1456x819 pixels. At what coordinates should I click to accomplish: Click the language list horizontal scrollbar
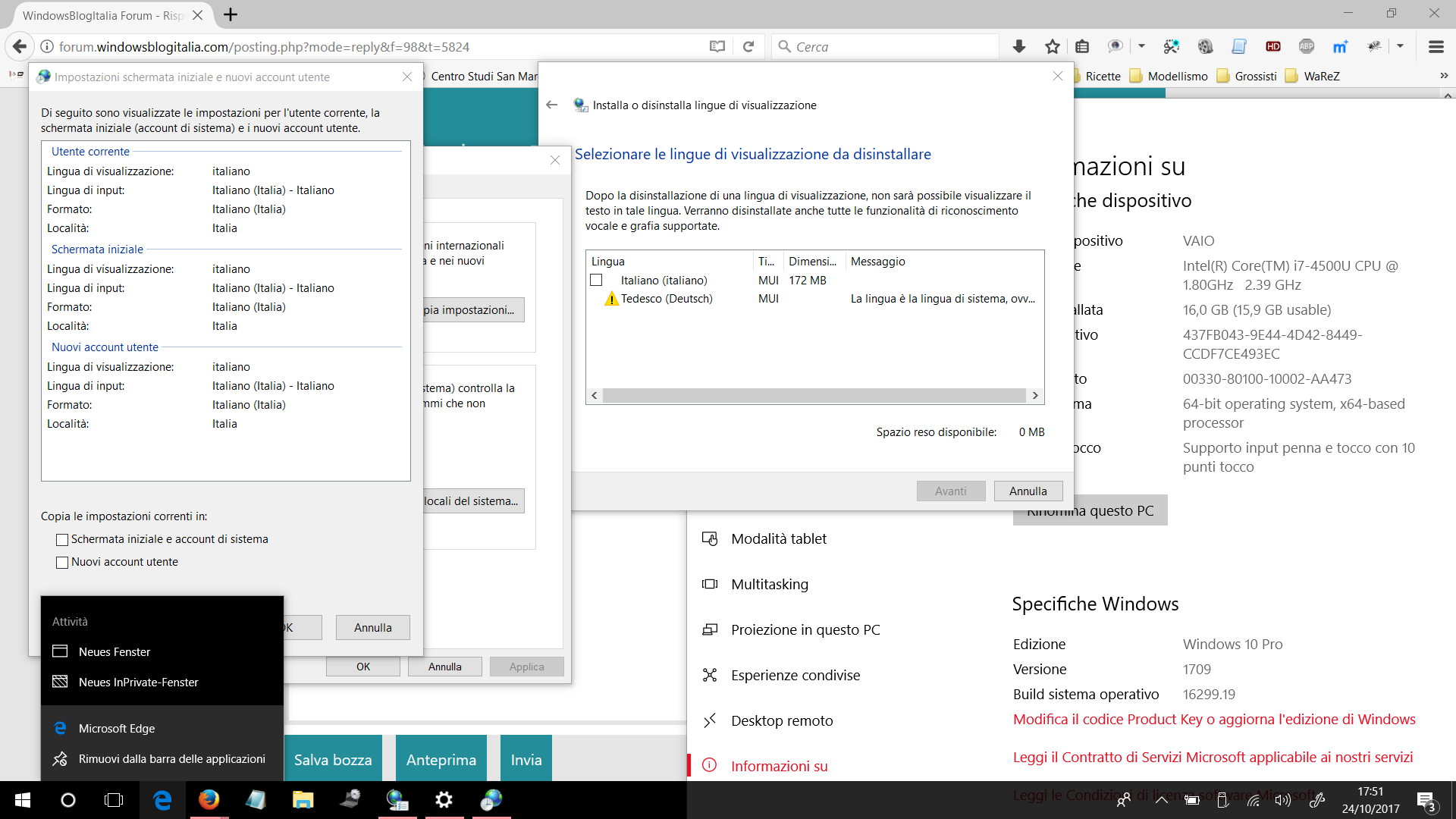(814, 395)
